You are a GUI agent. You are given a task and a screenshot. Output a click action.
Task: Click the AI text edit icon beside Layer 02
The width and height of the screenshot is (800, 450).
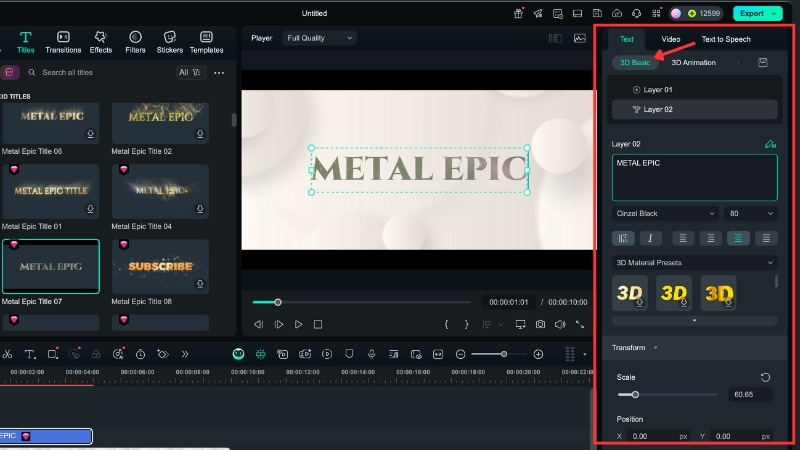[x=770, y=144]
